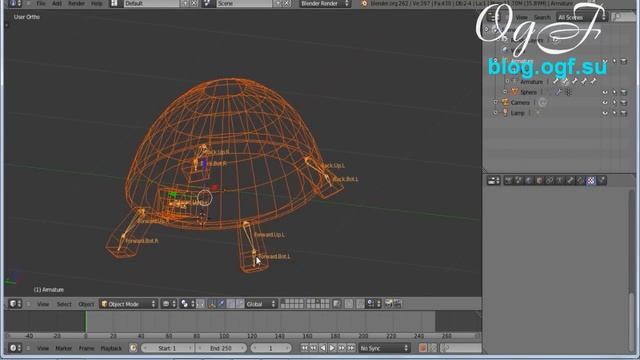Open the Add menu in top bar
The width and height of the screenshot is (640, 360).
(57, 3)
